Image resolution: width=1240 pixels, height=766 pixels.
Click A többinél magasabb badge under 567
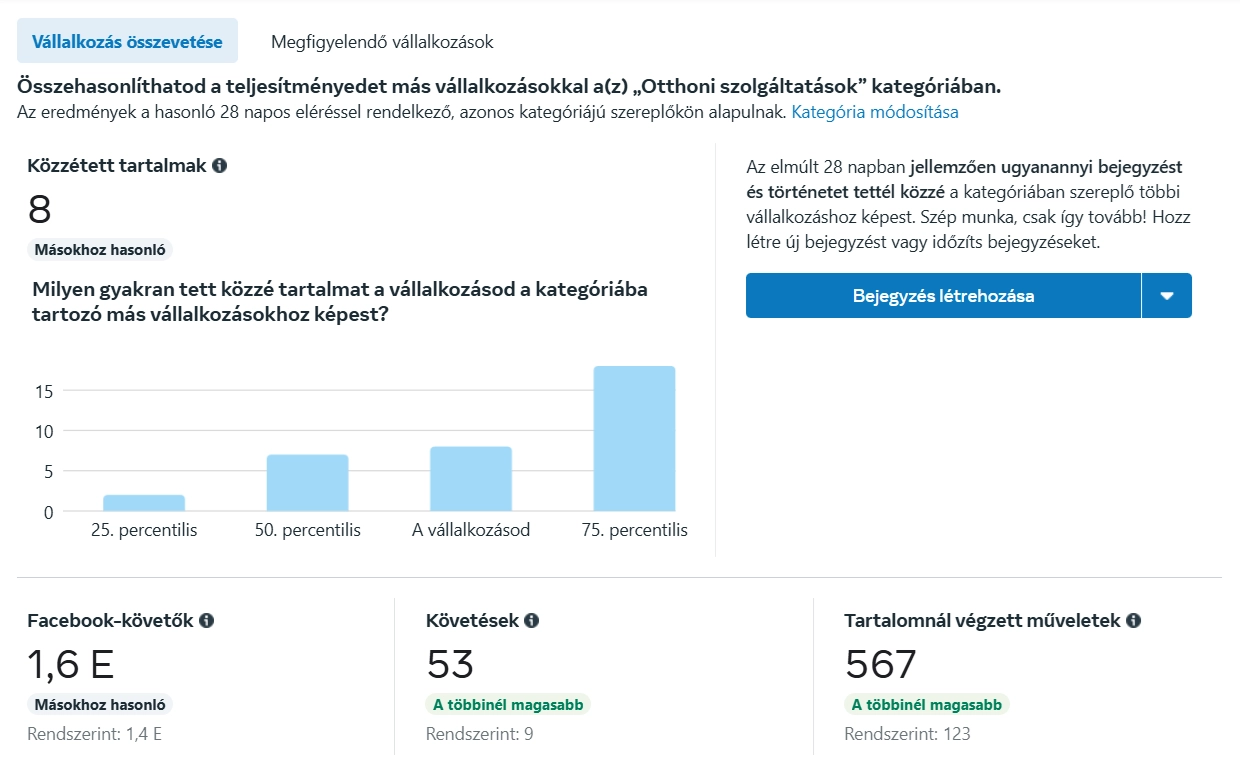[x=927, y=705]
